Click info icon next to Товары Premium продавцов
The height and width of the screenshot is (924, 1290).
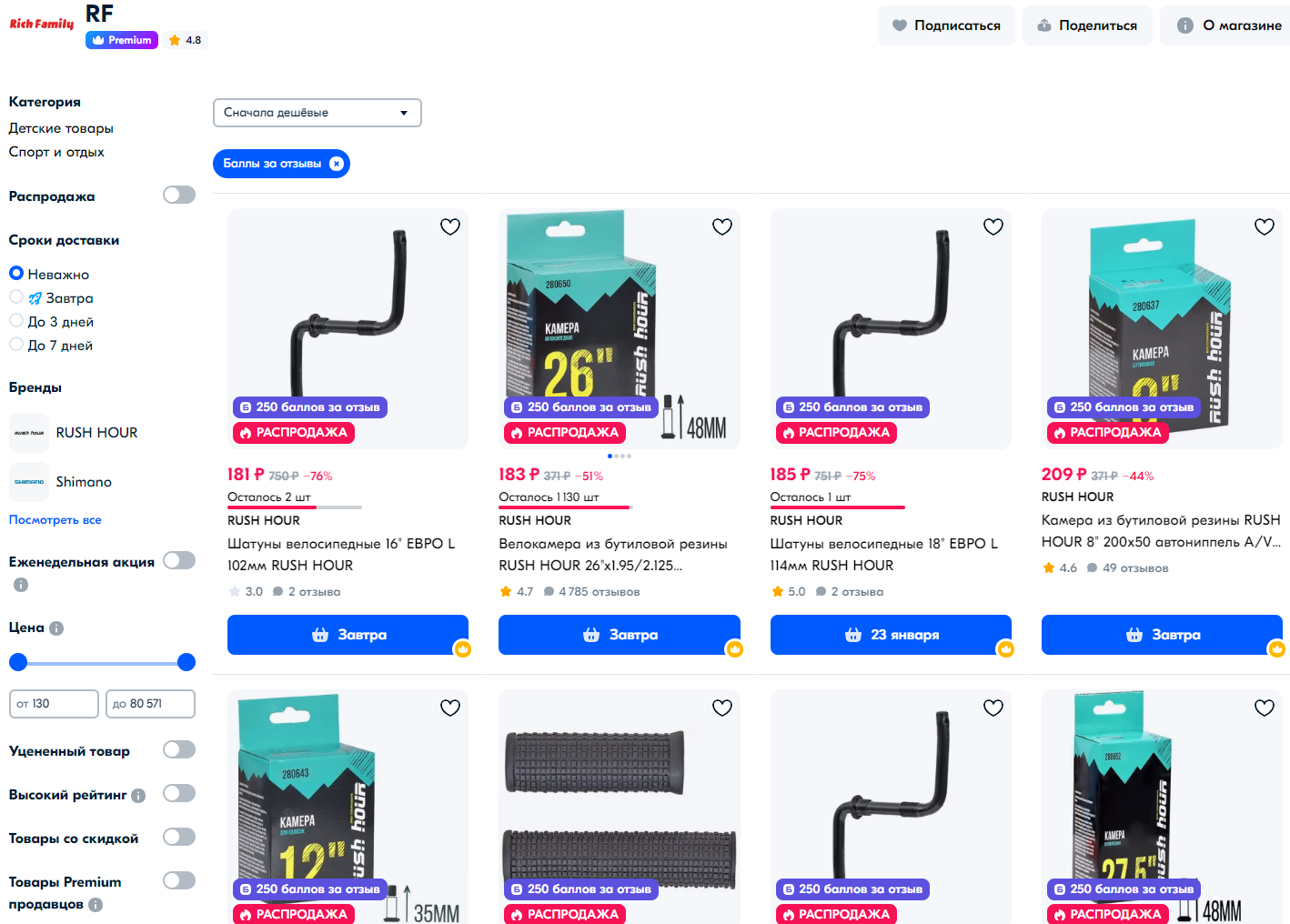96,905
